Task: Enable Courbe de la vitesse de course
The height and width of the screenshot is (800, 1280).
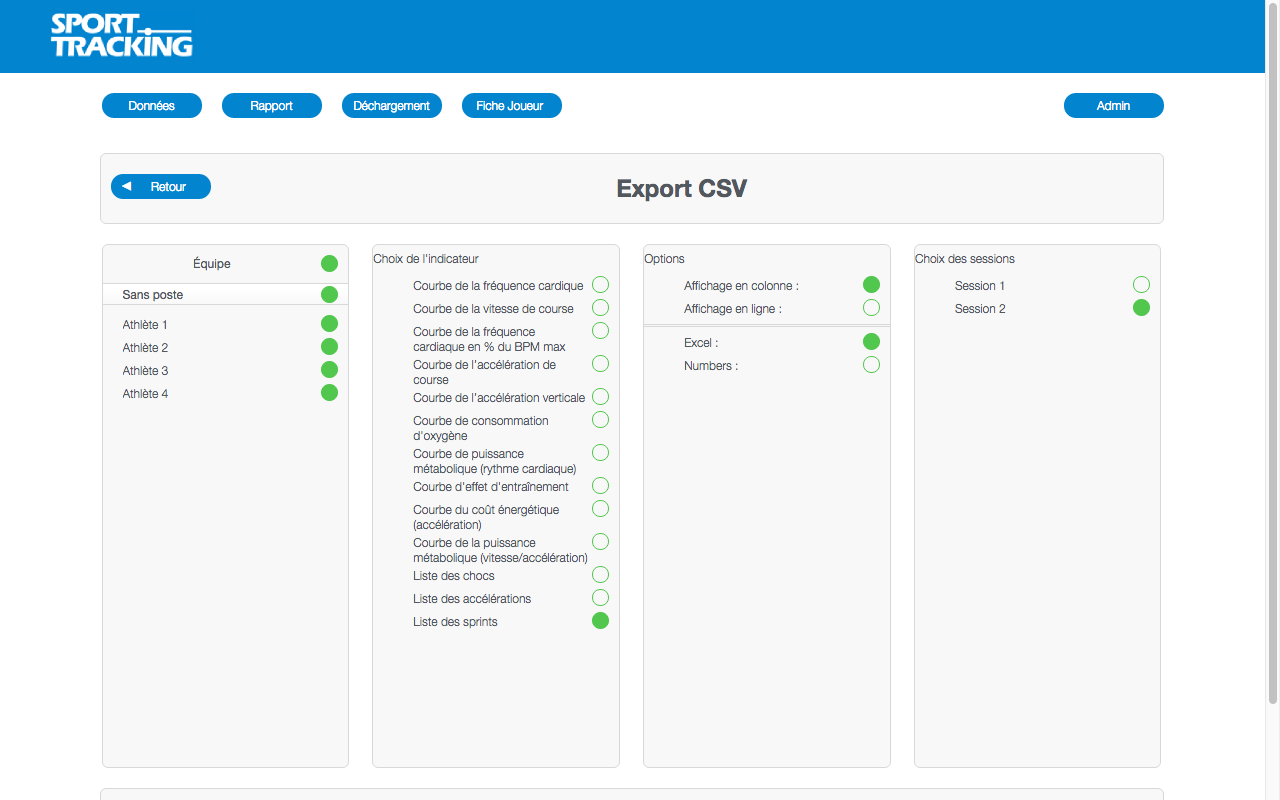Action: tap(600, 308)
